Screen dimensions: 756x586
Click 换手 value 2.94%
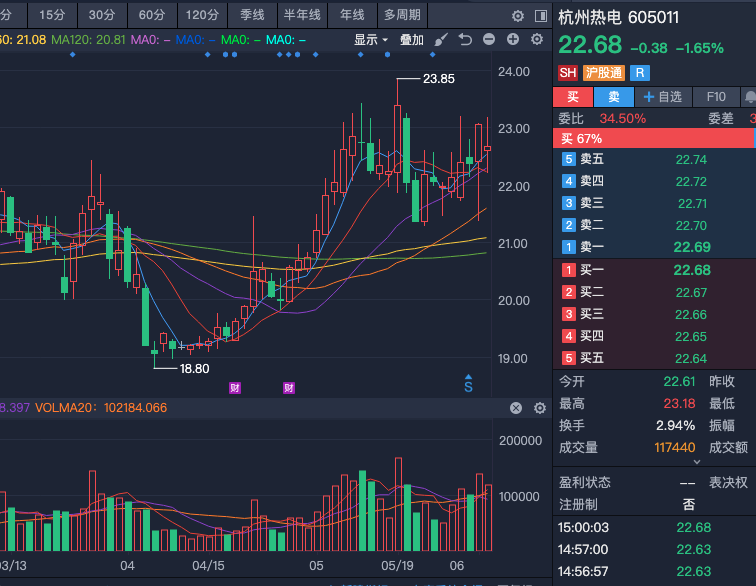(675, 425)
